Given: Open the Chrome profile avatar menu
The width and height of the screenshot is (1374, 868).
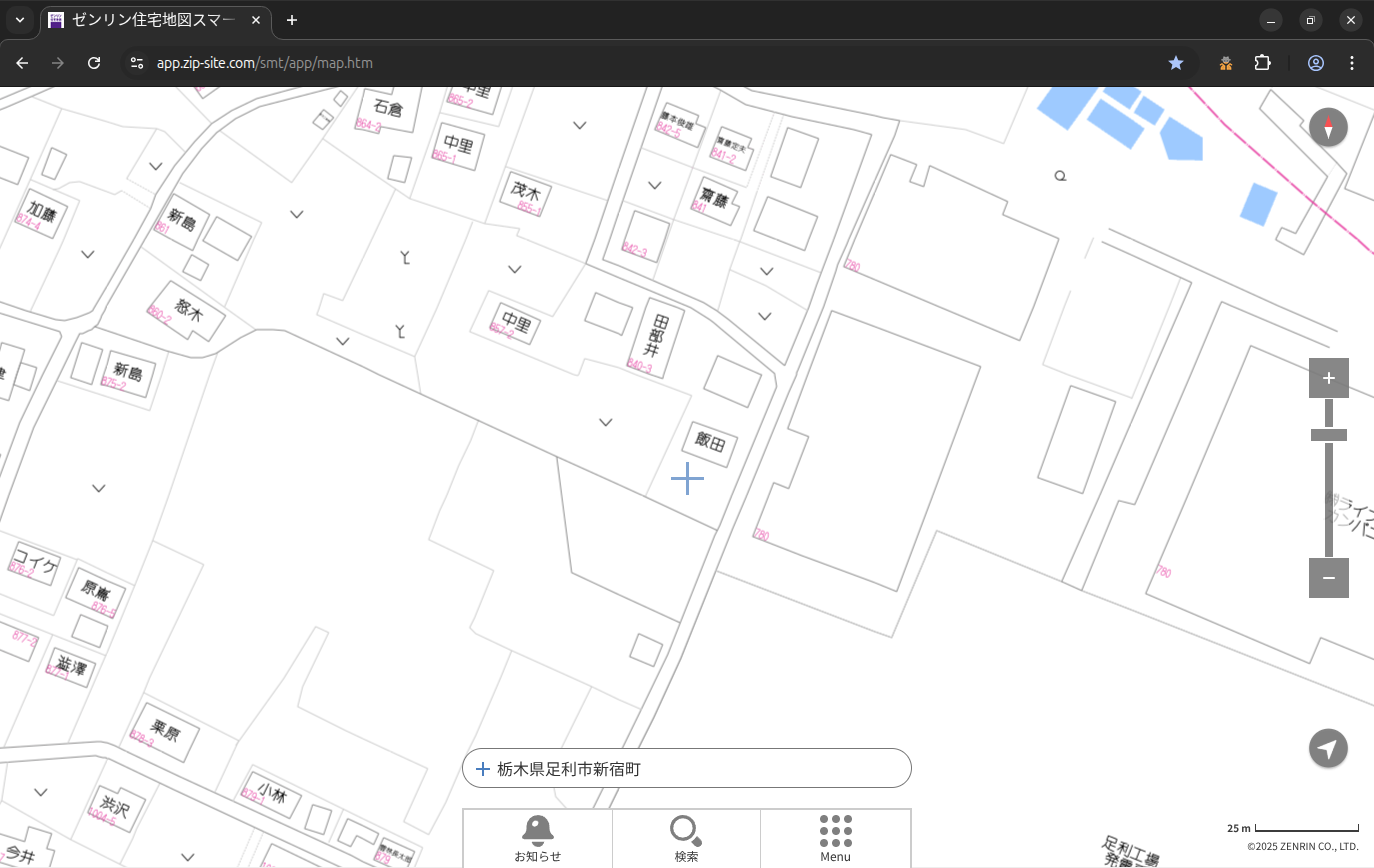Looking at the screenshot, I should (1316, 63).
